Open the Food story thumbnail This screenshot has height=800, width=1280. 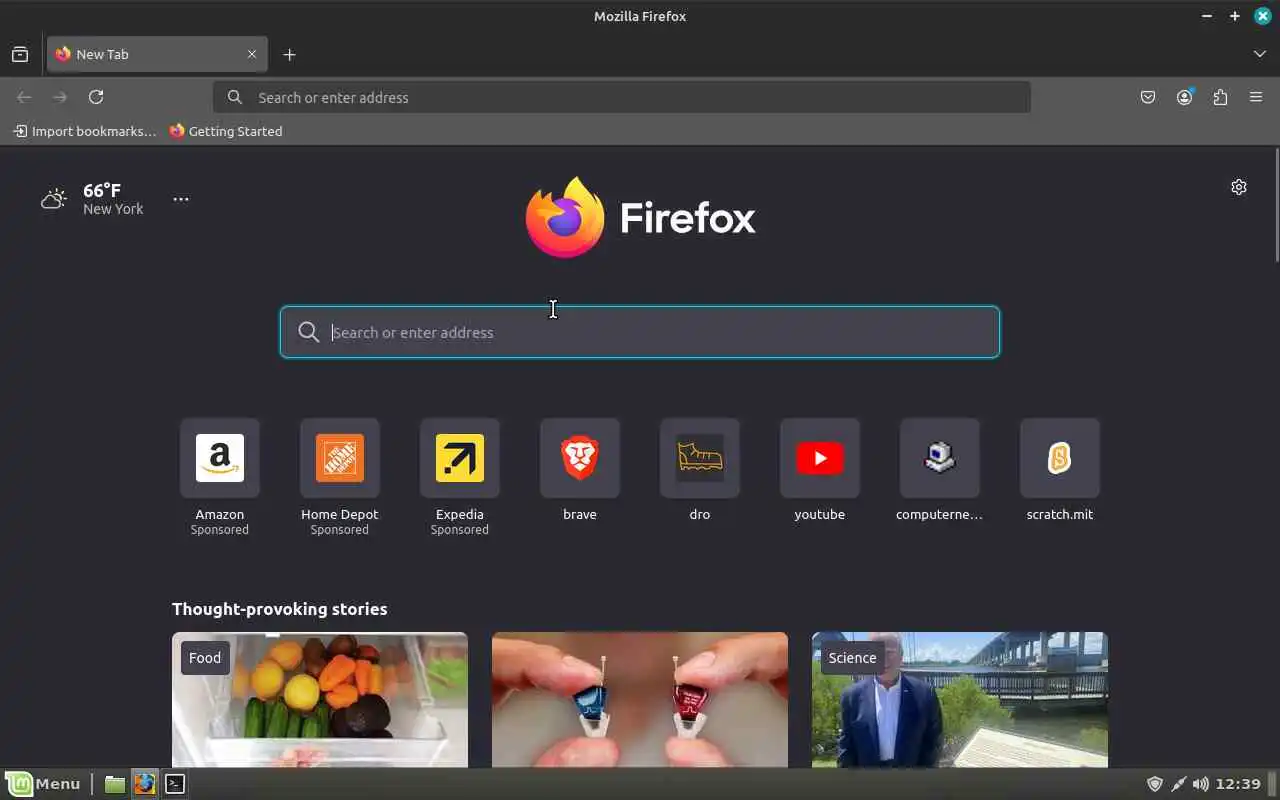[320, 700]
